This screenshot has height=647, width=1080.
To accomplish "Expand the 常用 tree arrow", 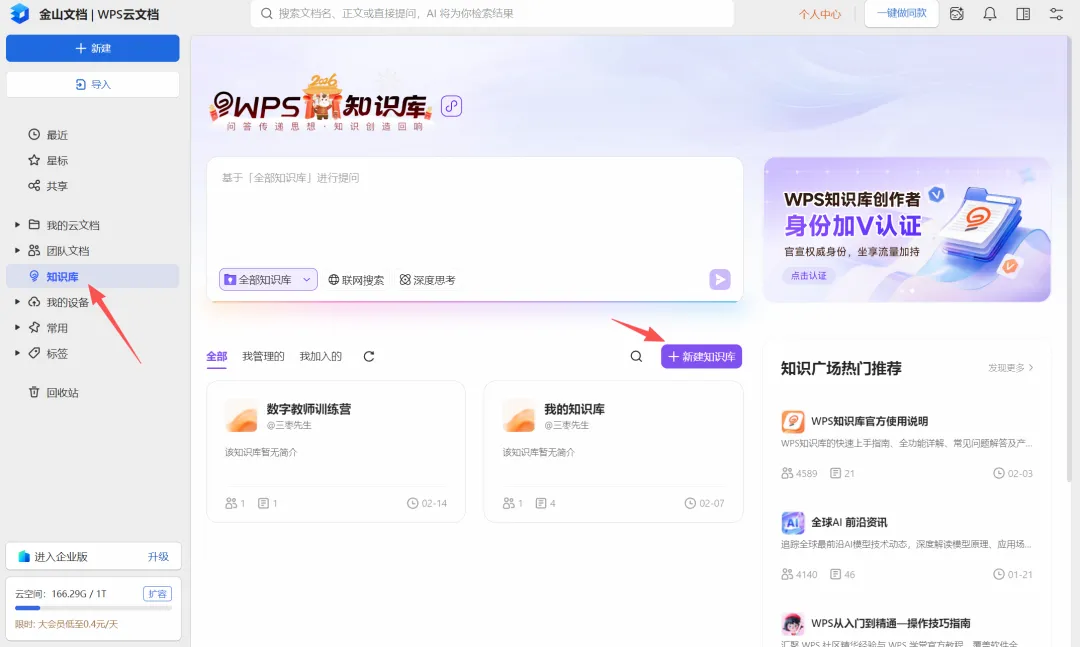I will (x=17, y=327).
